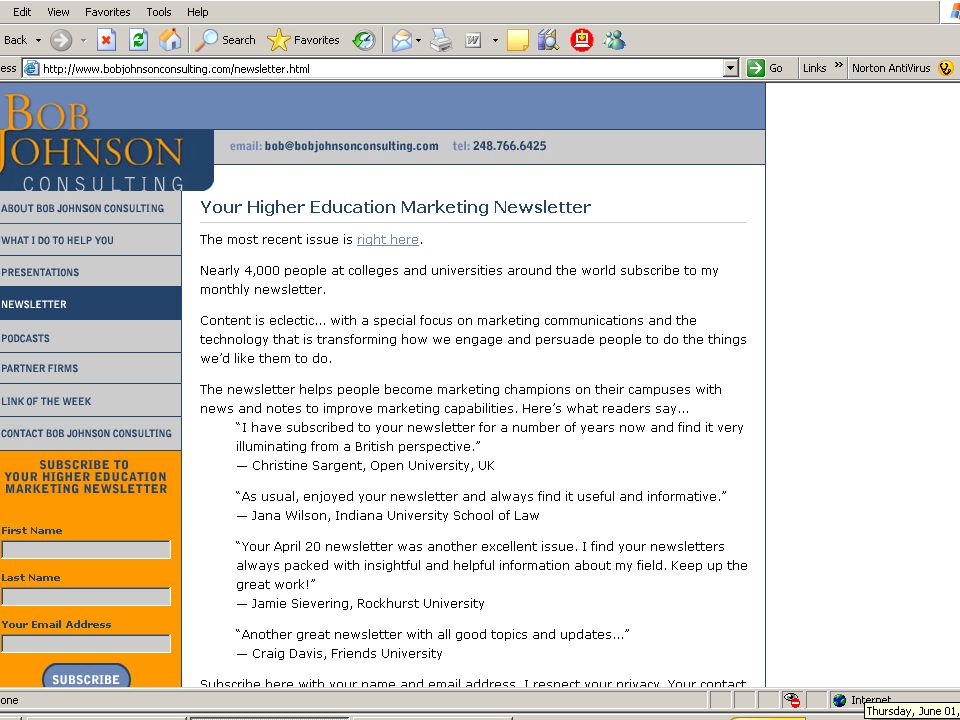Click the 'Jana Wilson, Indiana University School of Law' line
Screen dimensions: 960x720
388,516
